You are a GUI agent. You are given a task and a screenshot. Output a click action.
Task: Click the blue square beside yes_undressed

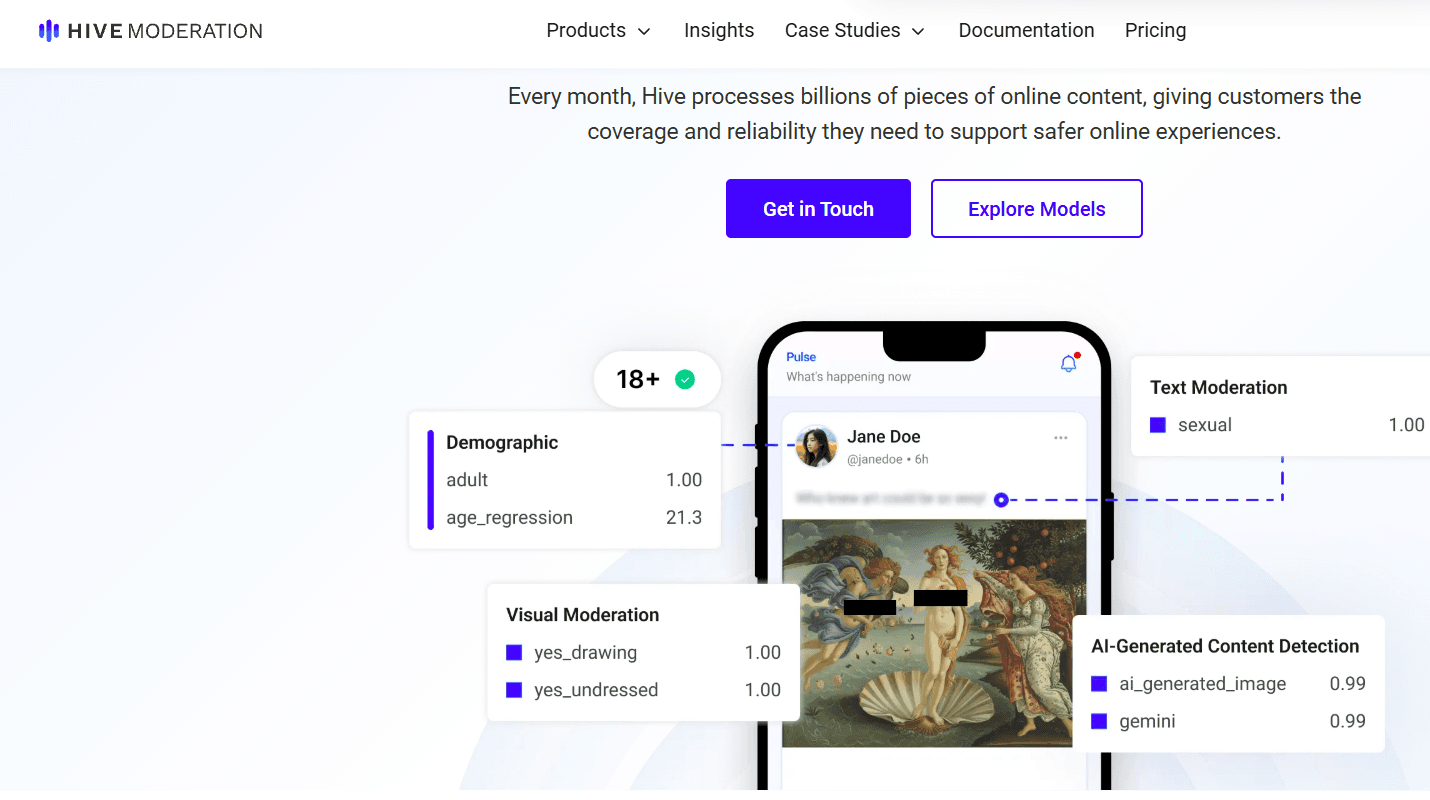(x=514, y=690)
